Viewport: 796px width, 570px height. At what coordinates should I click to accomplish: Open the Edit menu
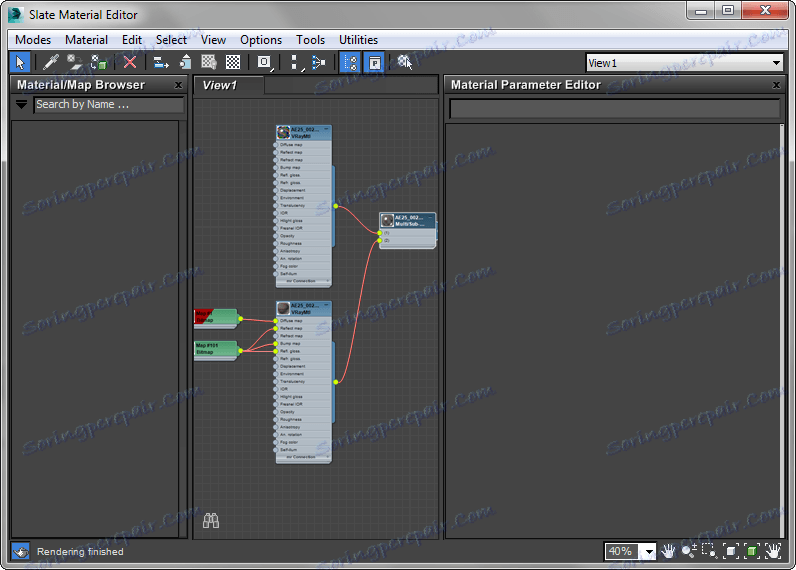[131, 40]
